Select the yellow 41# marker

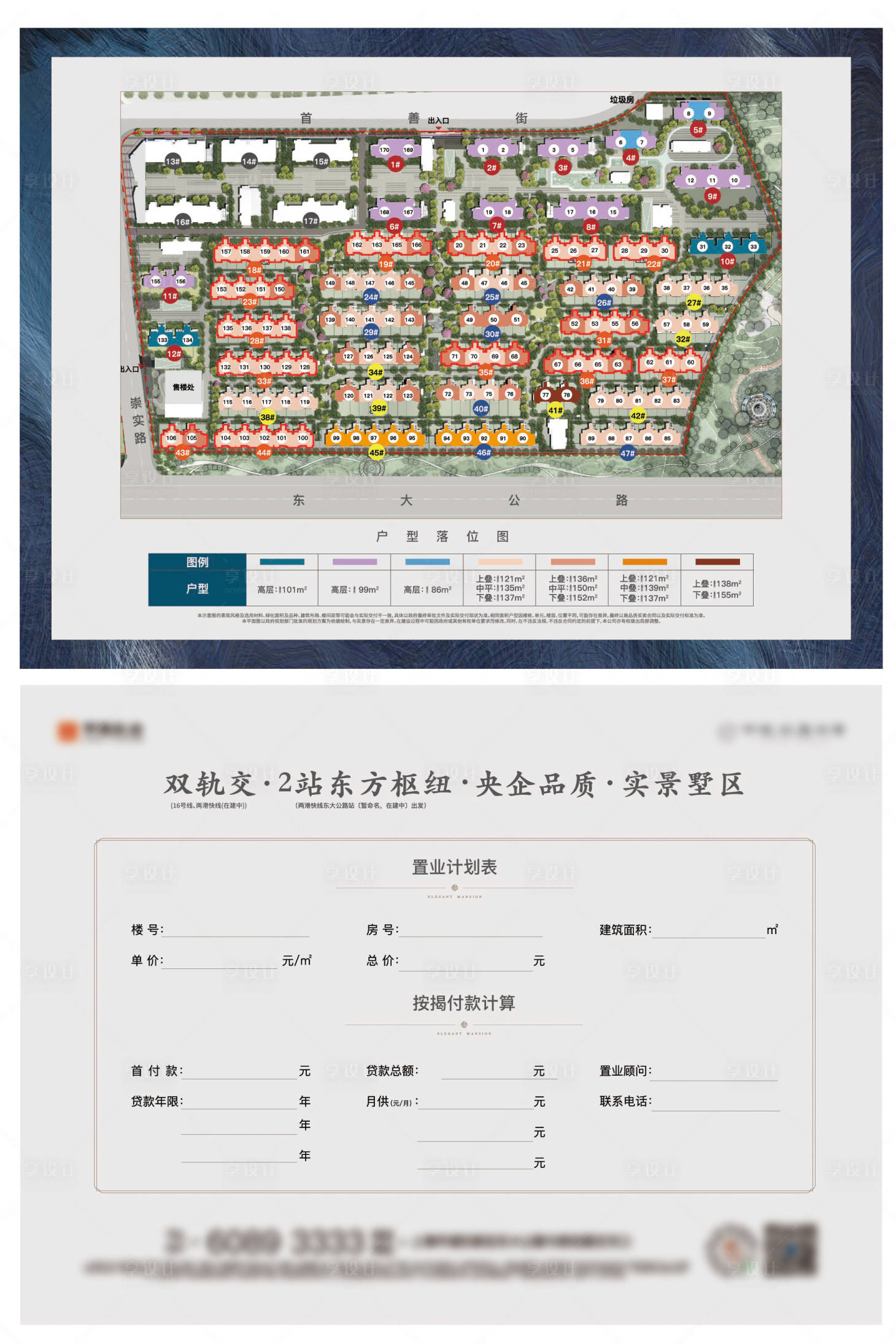[555, 411]
